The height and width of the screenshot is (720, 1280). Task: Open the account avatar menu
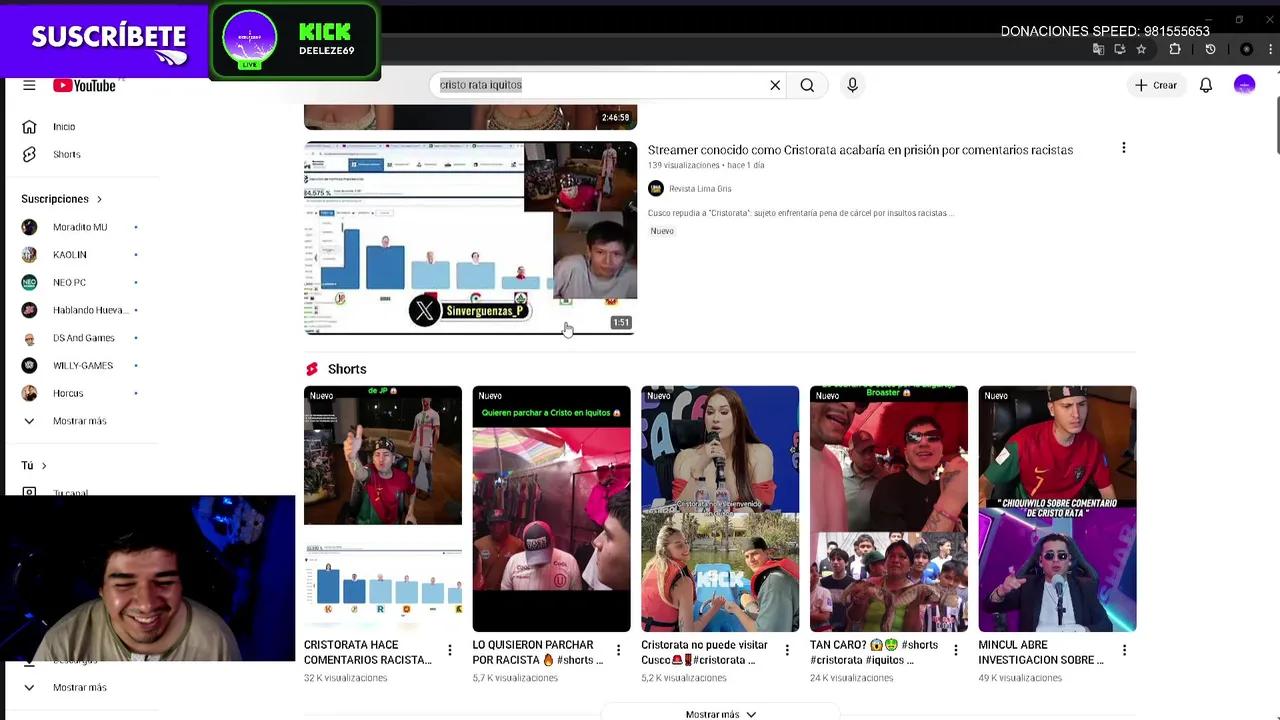(1244, 86)
